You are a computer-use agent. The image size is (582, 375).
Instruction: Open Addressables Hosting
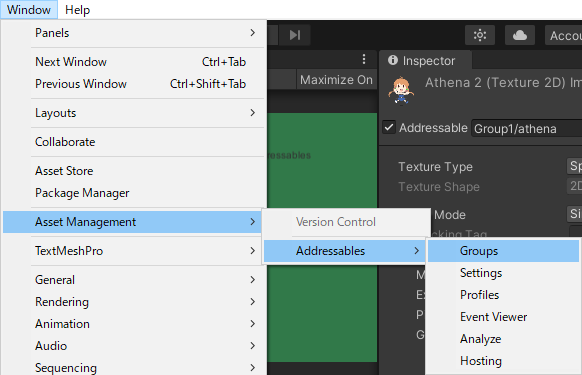click(503, 361)
